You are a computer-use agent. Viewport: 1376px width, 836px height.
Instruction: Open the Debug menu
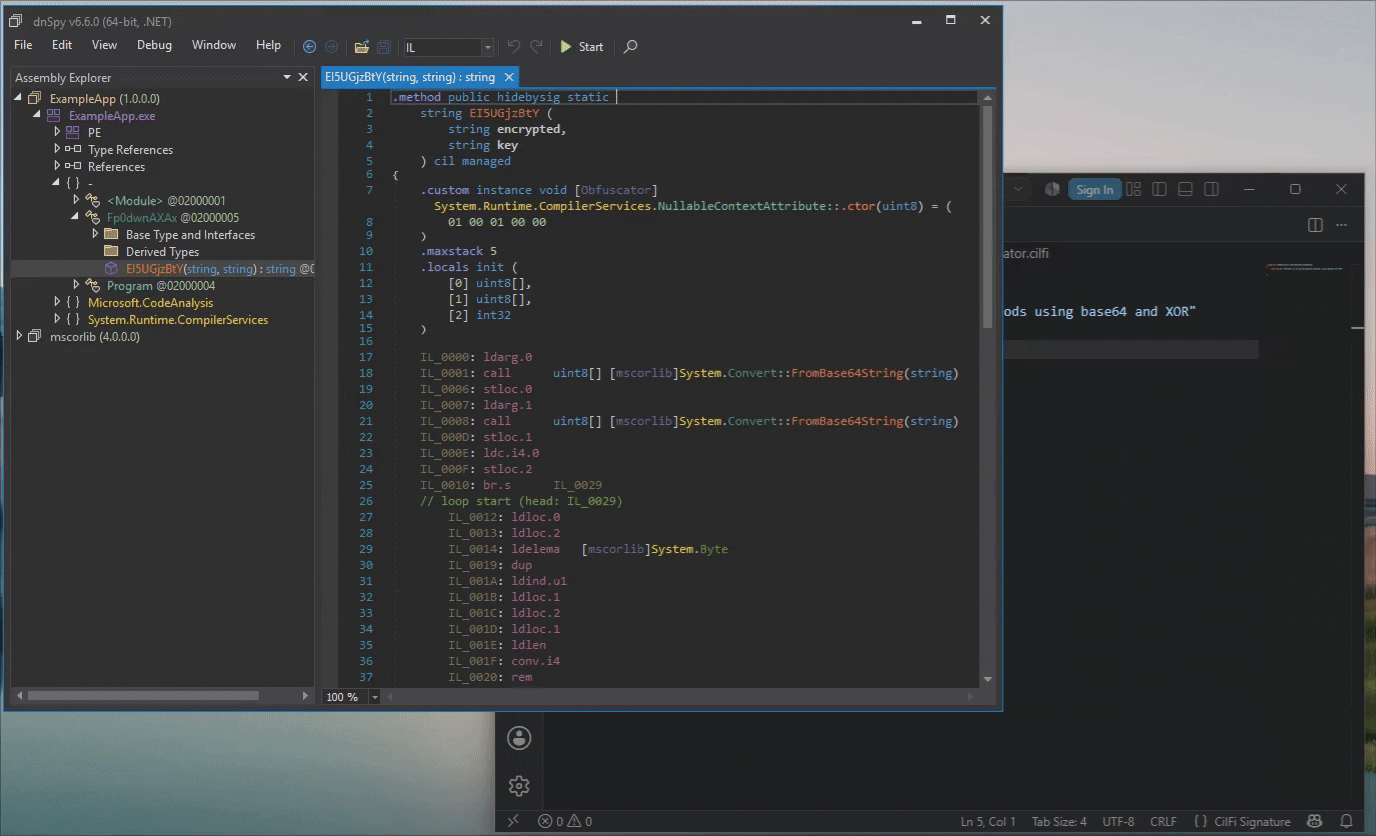(x=154, y=45)
